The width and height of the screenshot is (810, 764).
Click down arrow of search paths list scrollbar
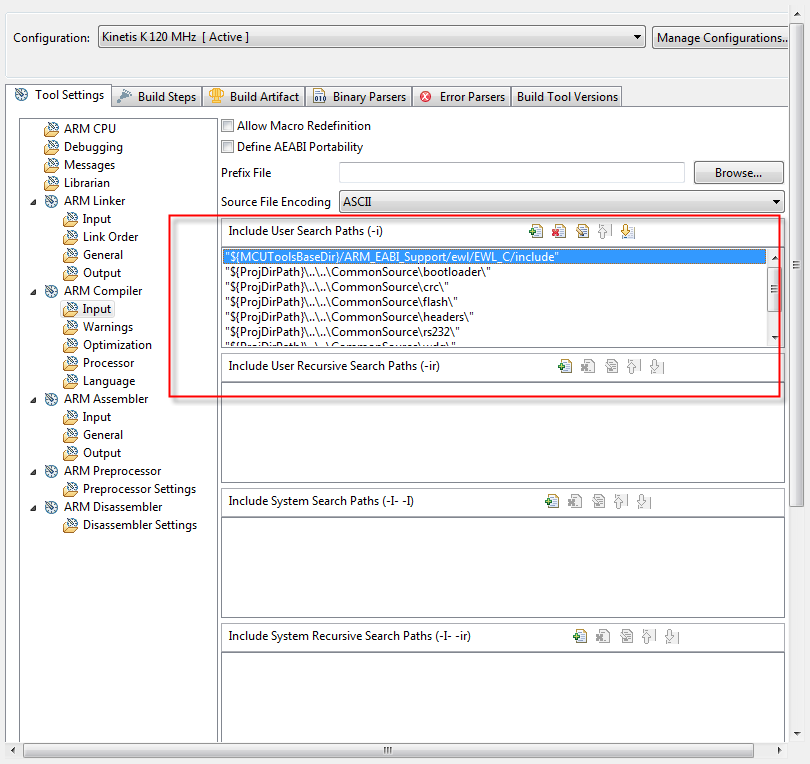pos(774,337)
